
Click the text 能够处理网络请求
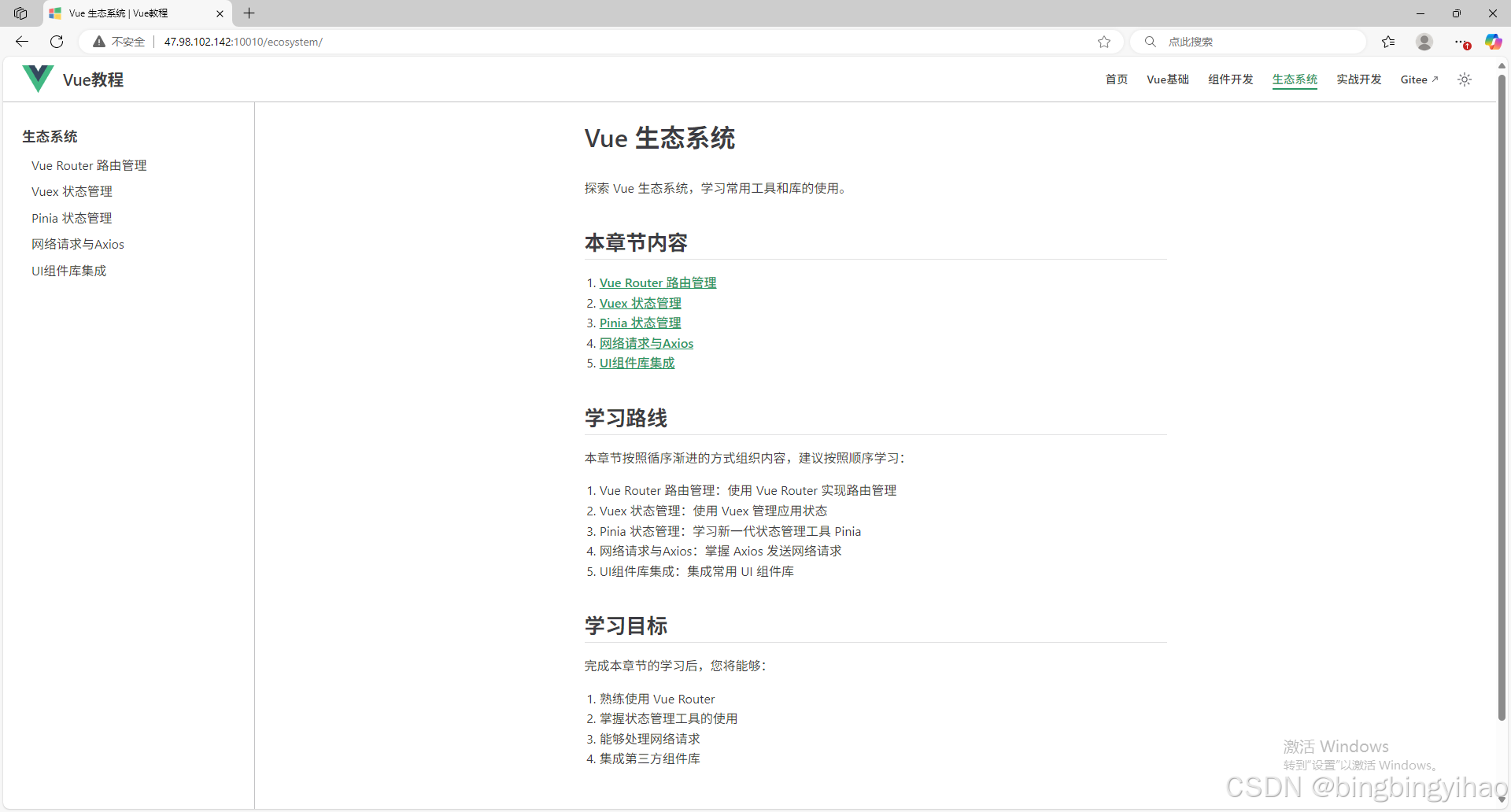(x=650, y=739)
